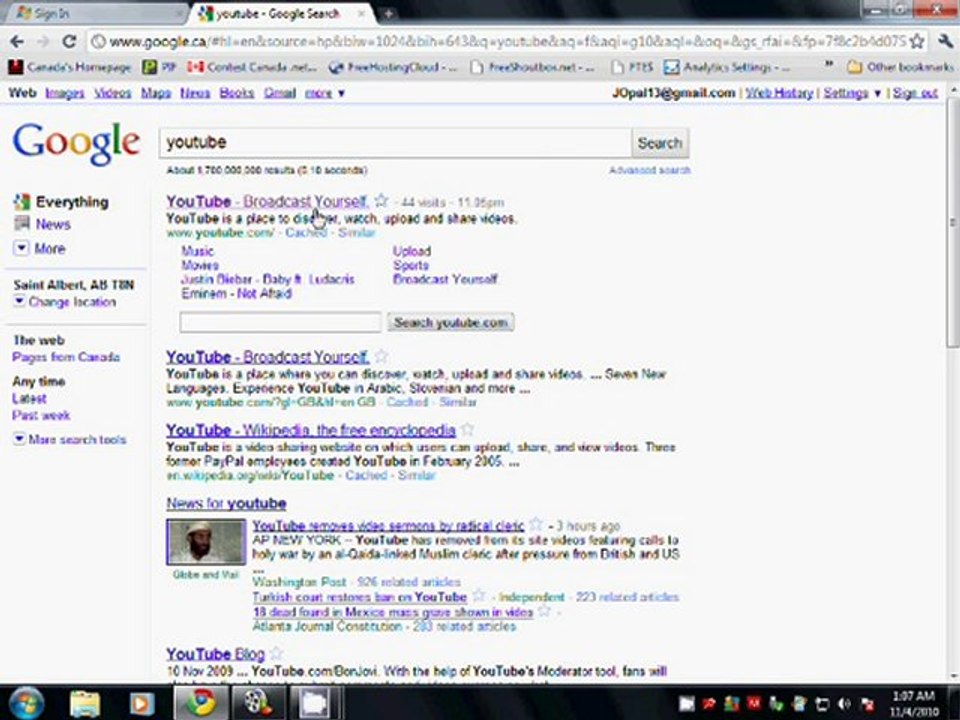This screenshot has height=720, width=960.
Task: Open Books in top navigation
Action: (x=236, y=93)
